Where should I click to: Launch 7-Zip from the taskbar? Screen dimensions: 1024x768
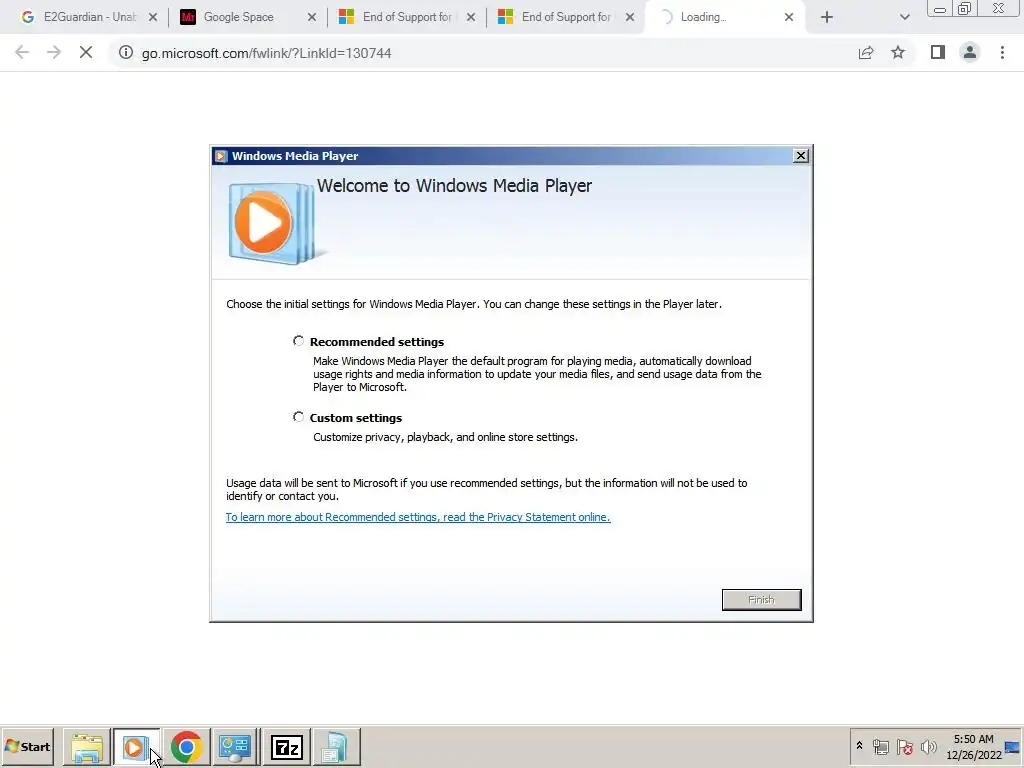pyautogui.click(x=287, y=747)
